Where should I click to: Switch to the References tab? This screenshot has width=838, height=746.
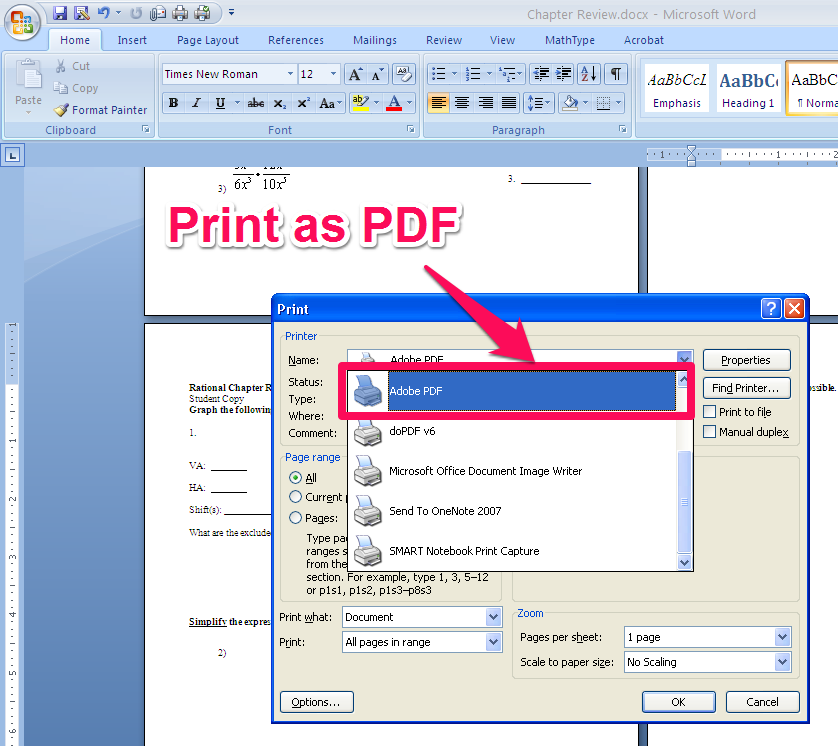point(296,40)
